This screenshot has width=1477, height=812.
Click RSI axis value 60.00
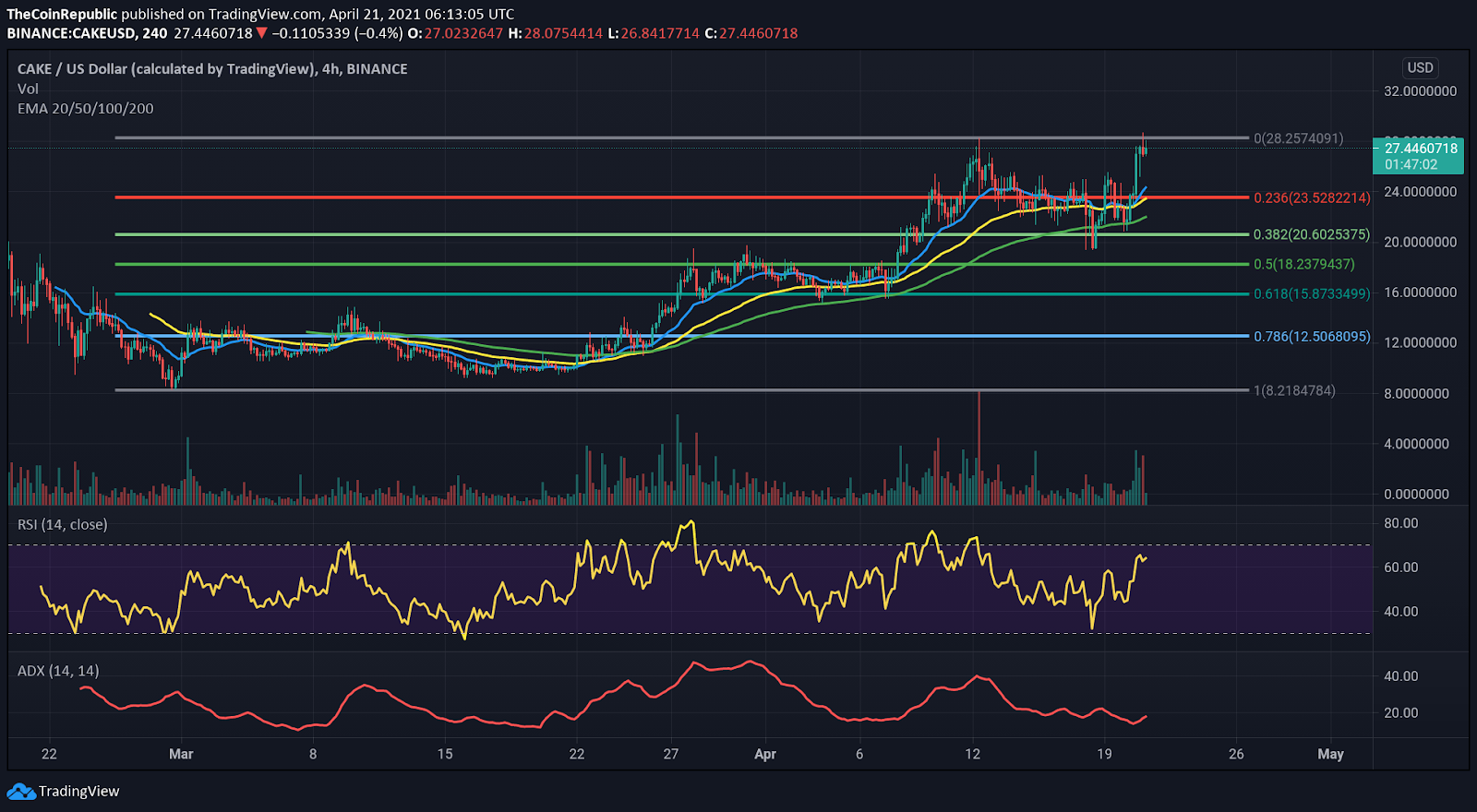tap(1400, 567)
